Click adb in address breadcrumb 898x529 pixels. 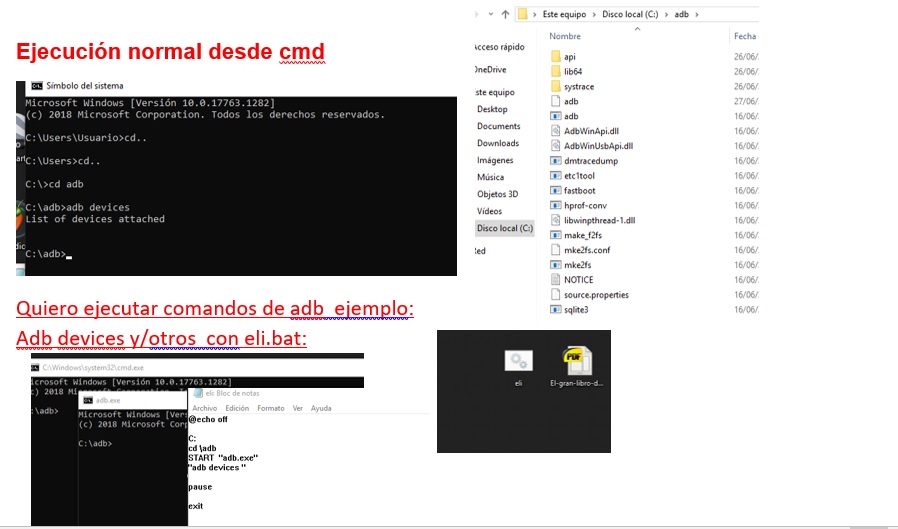(682, 14)
